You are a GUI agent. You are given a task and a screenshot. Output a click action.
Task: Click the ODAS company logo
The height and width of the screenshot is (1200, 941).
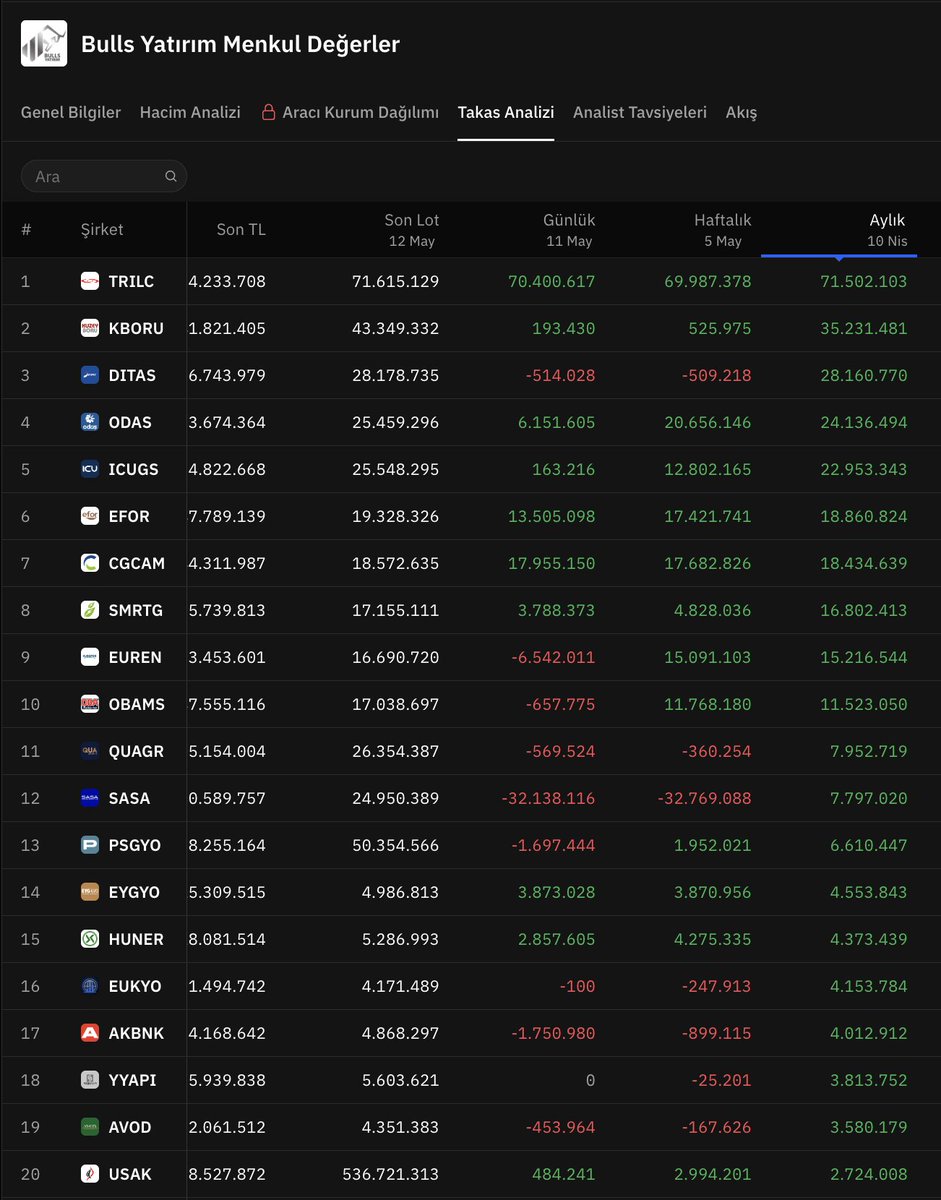click(x=90, y=422)
